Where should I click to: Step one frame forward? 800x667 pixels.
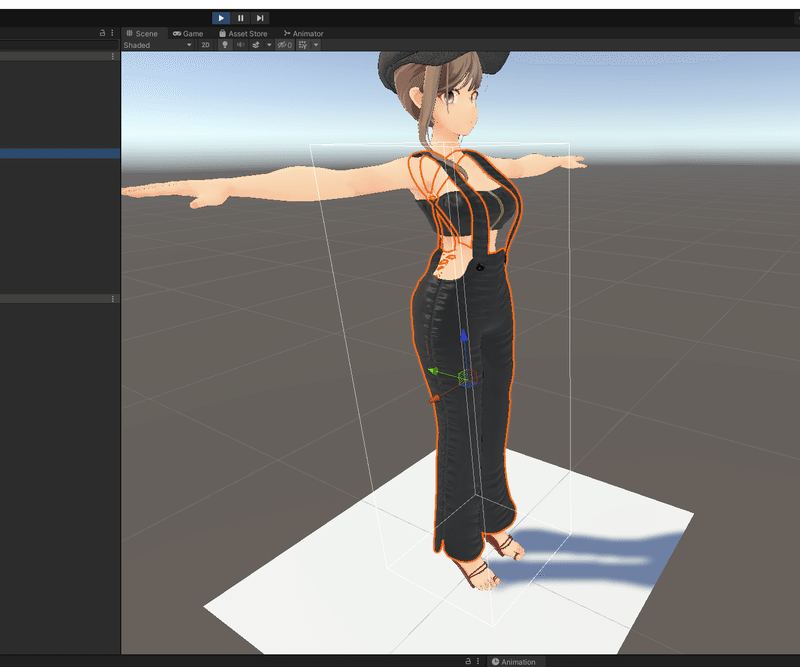[260, 17]
